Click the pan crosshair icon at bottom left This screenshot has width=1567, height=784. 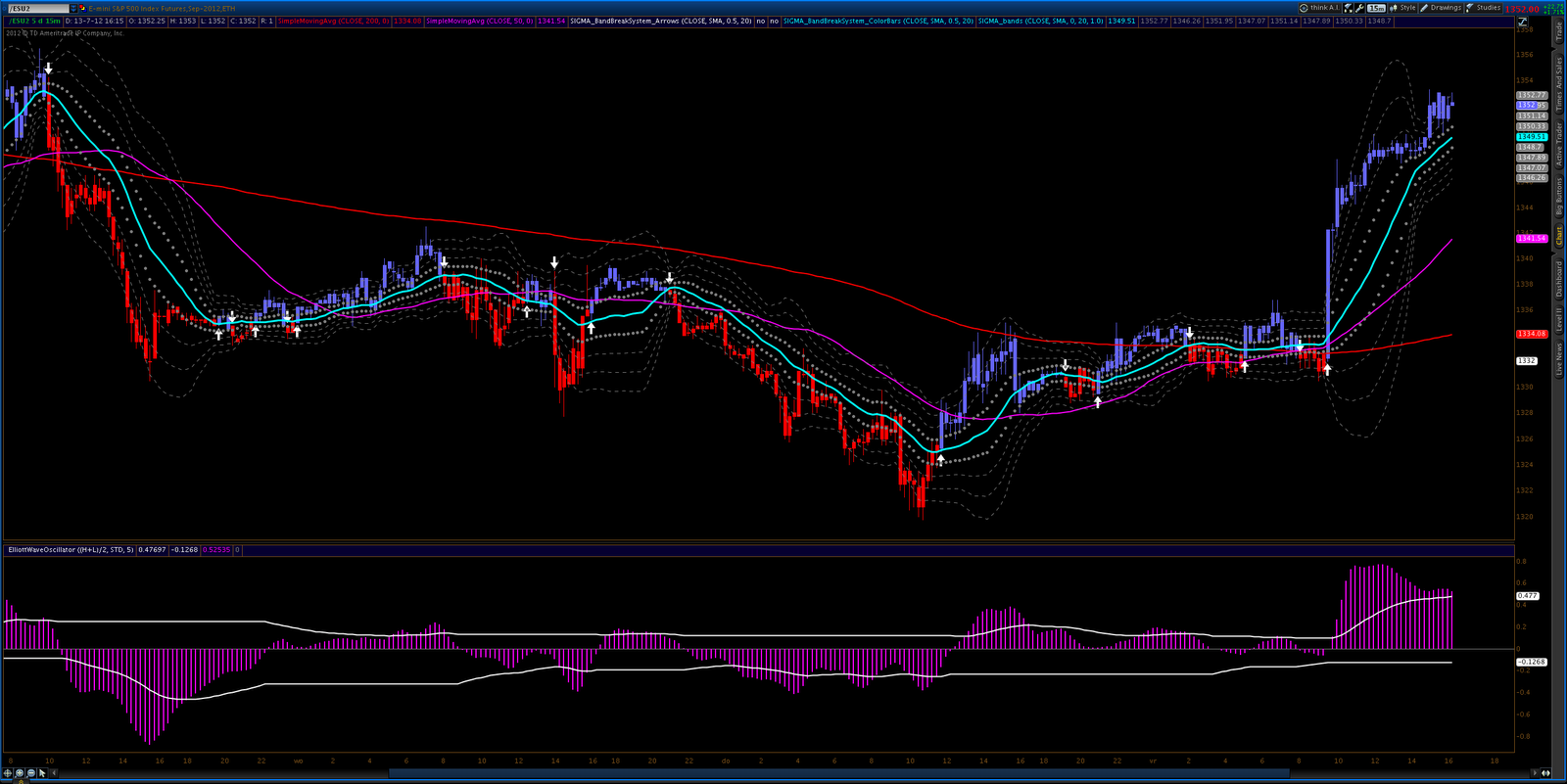(x=8, y=773)
